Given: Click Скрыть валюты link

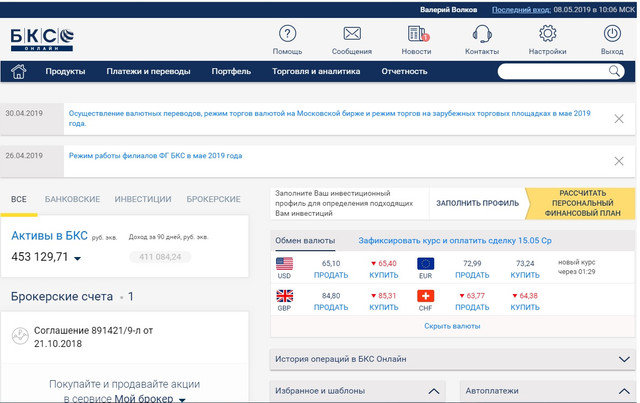Looking at the screenshot, I should coord(452,326).
